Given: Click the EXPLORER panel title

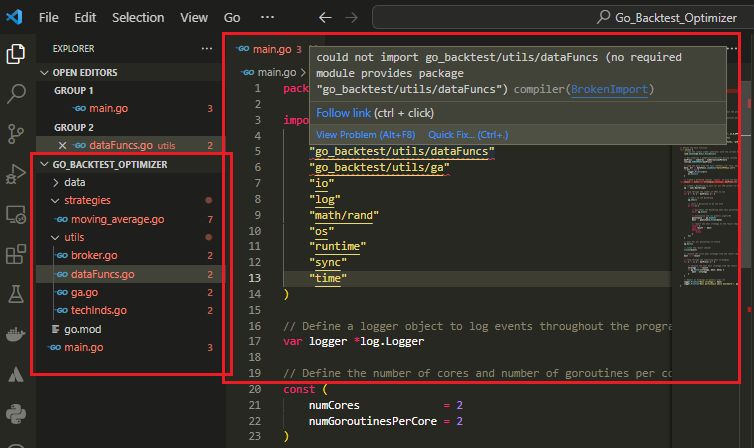Looking at the screenshot, I should [73, 49].
